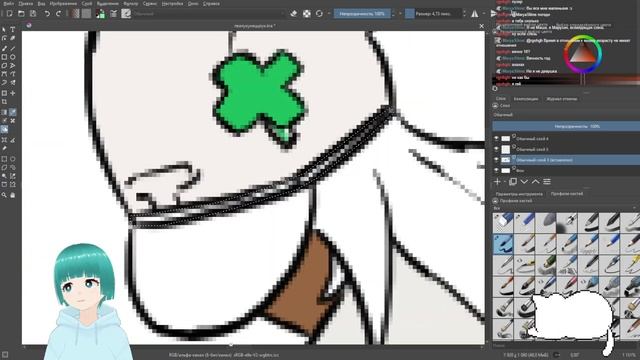Select the shape selection arrow tool
Screen dimensions: 640x360
(4, 29)
